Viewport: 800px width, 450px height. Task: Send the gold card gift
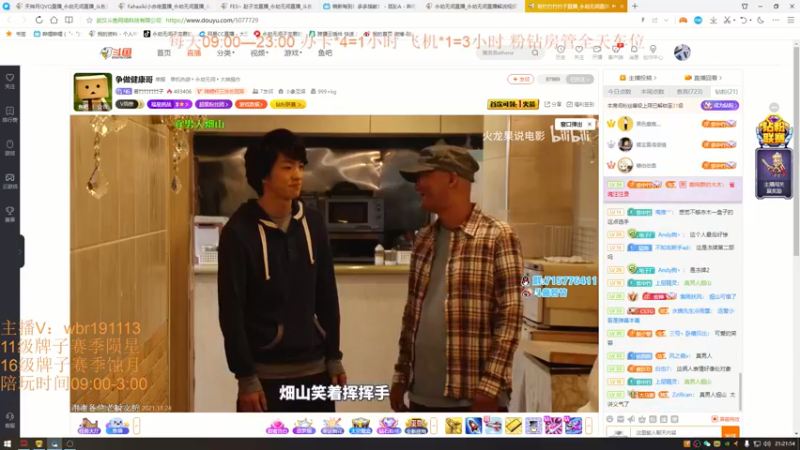click(513, 426)
